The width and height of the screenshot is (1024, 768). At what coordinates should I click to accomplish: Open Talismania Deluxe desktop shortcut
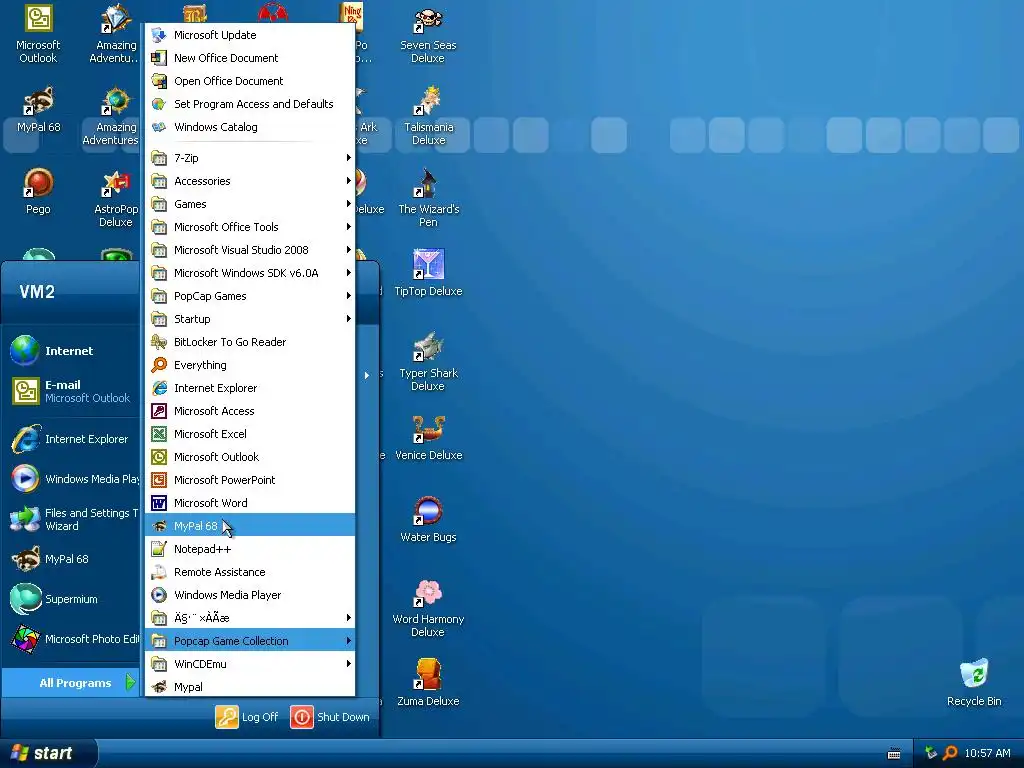point(428,116)
